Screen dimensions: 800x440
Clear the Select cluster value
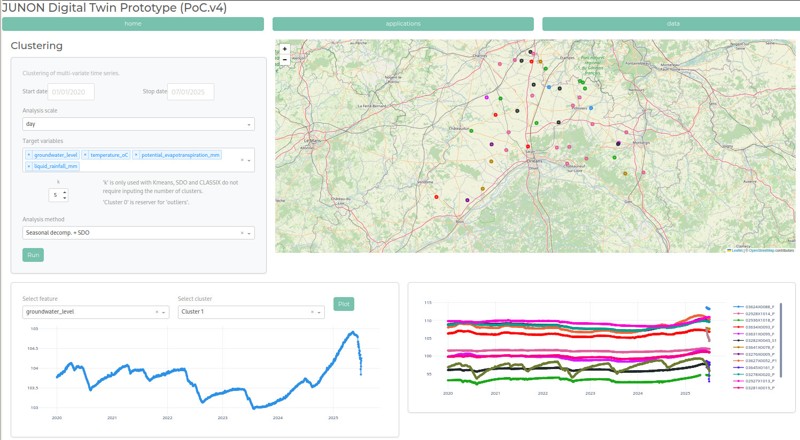pyautogui.click(x=312, y=312)
